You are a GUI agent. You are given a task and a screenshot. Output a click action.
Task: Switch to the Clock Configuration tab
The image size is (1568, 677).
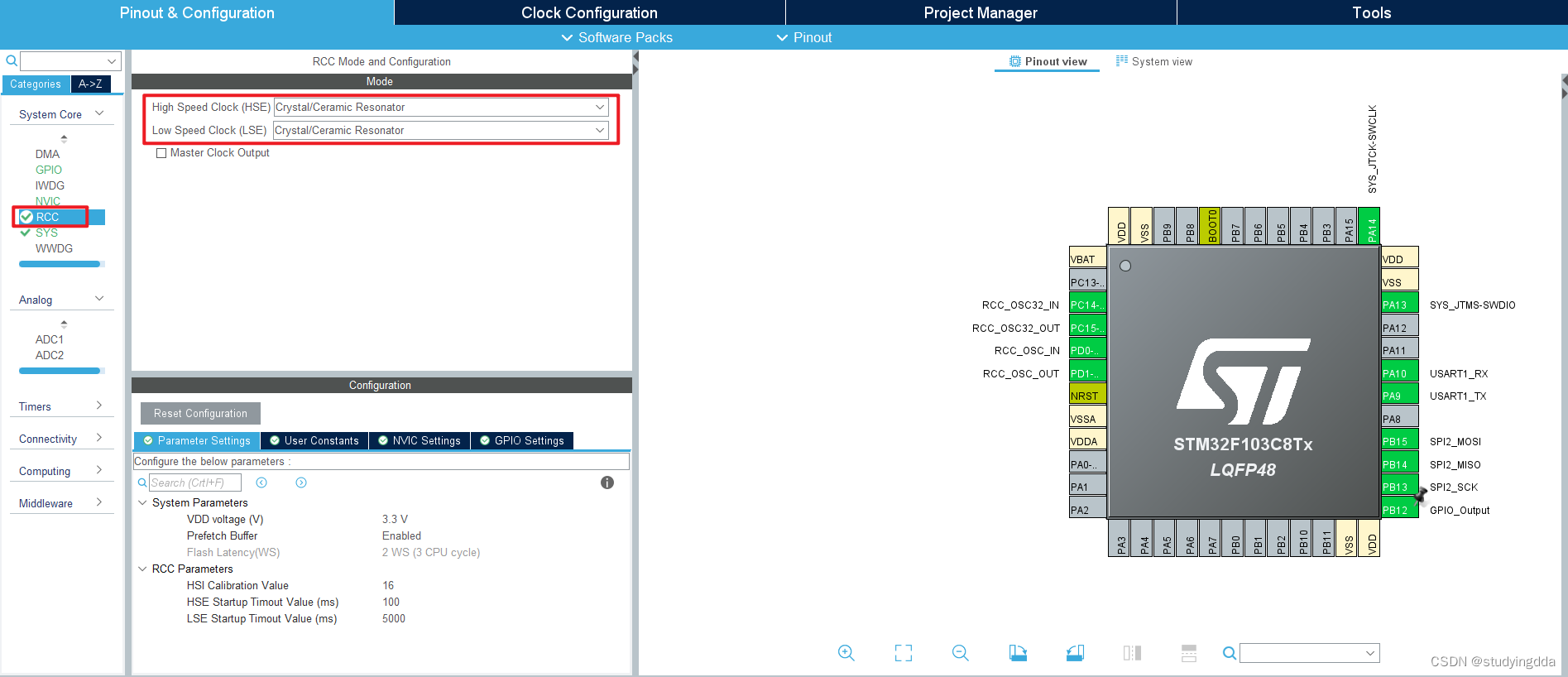[x=589, y=12]
